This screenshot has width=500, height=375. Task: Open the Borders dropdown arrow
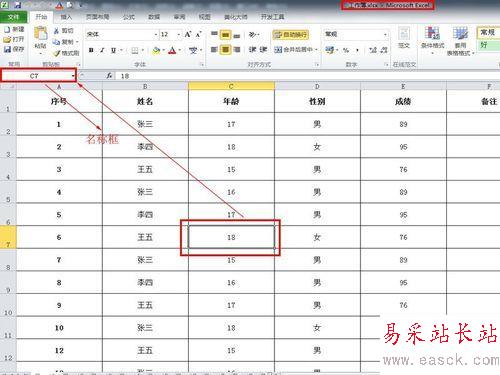(142, 50)
